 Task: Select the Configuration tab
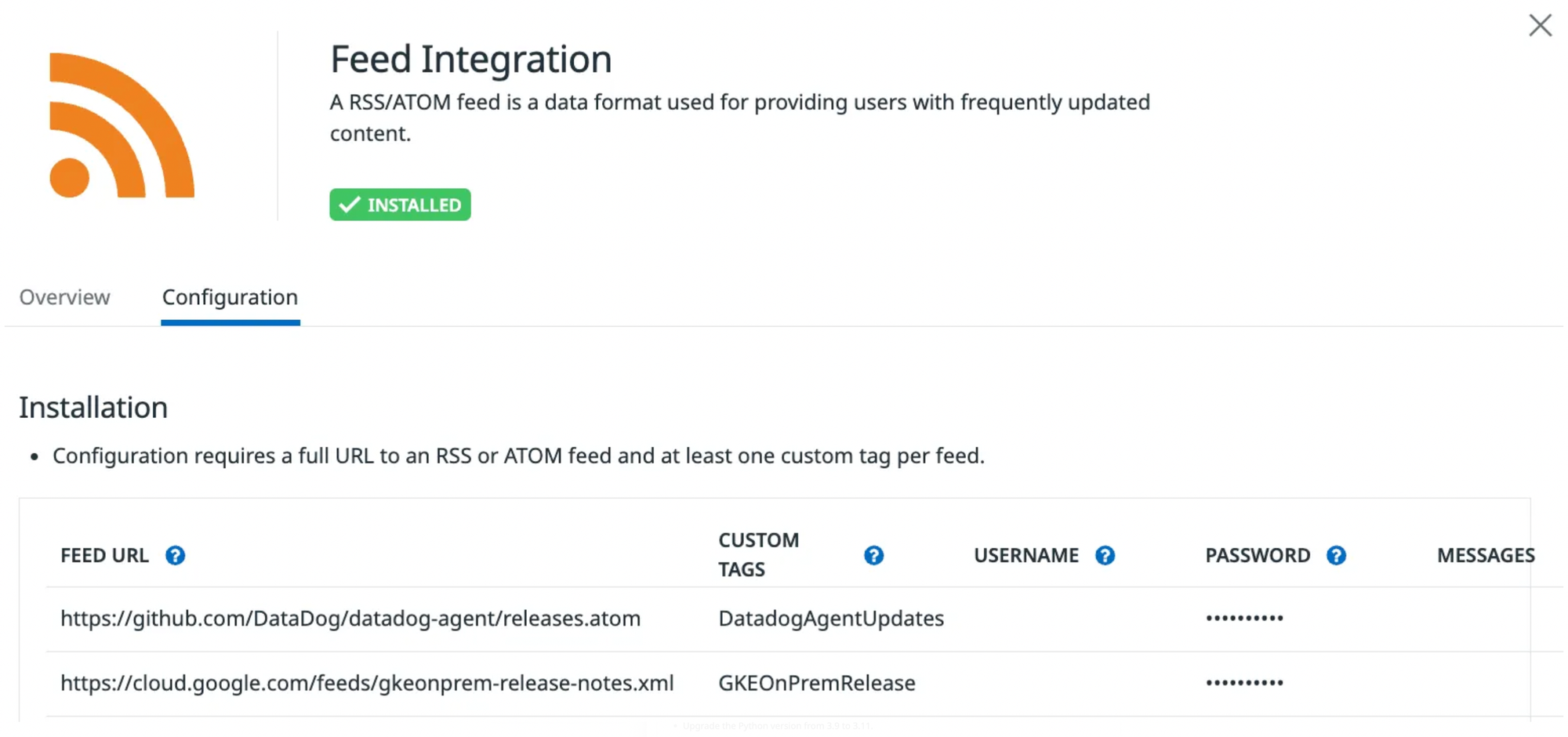pos(230,297)
